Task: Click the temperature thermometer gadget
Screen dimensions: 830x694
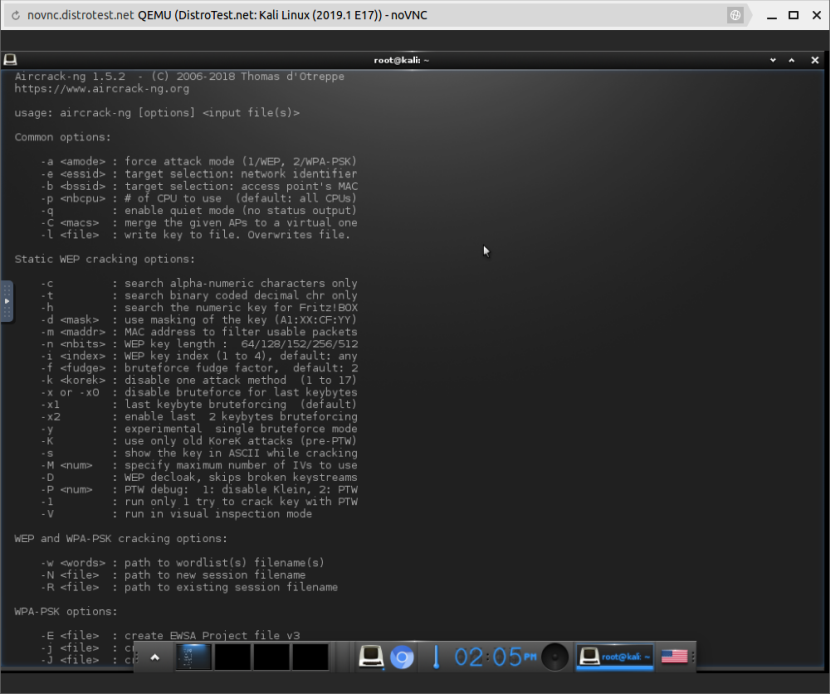Action: tap(436, 657)
